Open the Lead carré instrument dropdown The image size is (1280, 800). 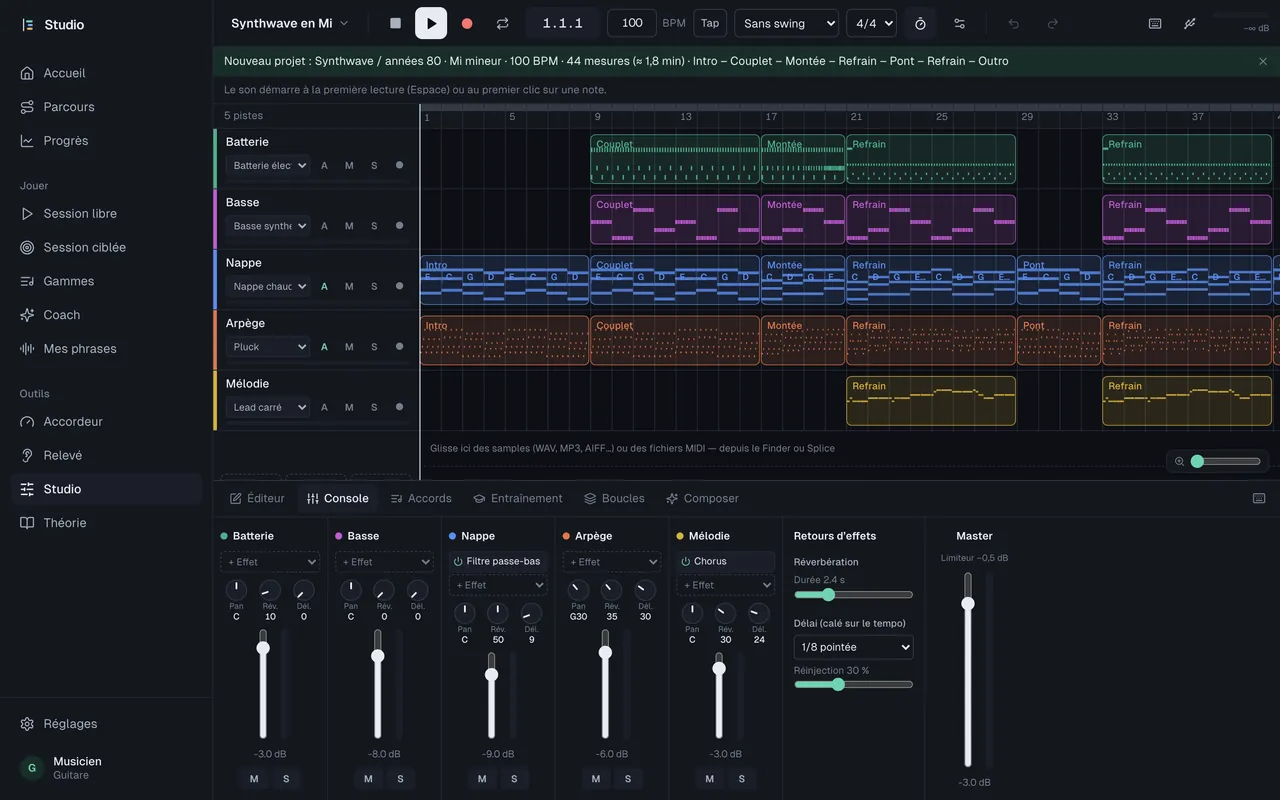268,407
